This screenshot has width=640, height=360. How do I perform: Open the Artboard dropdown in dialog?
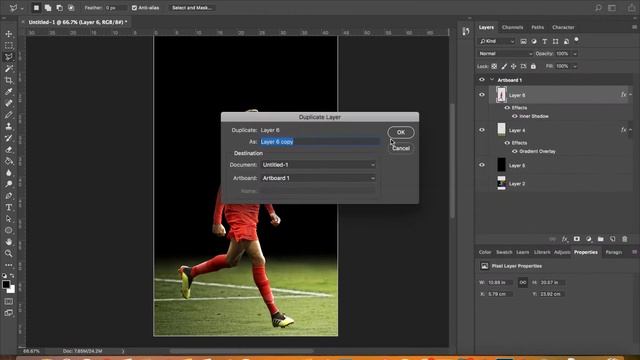(x=318, y=178)
